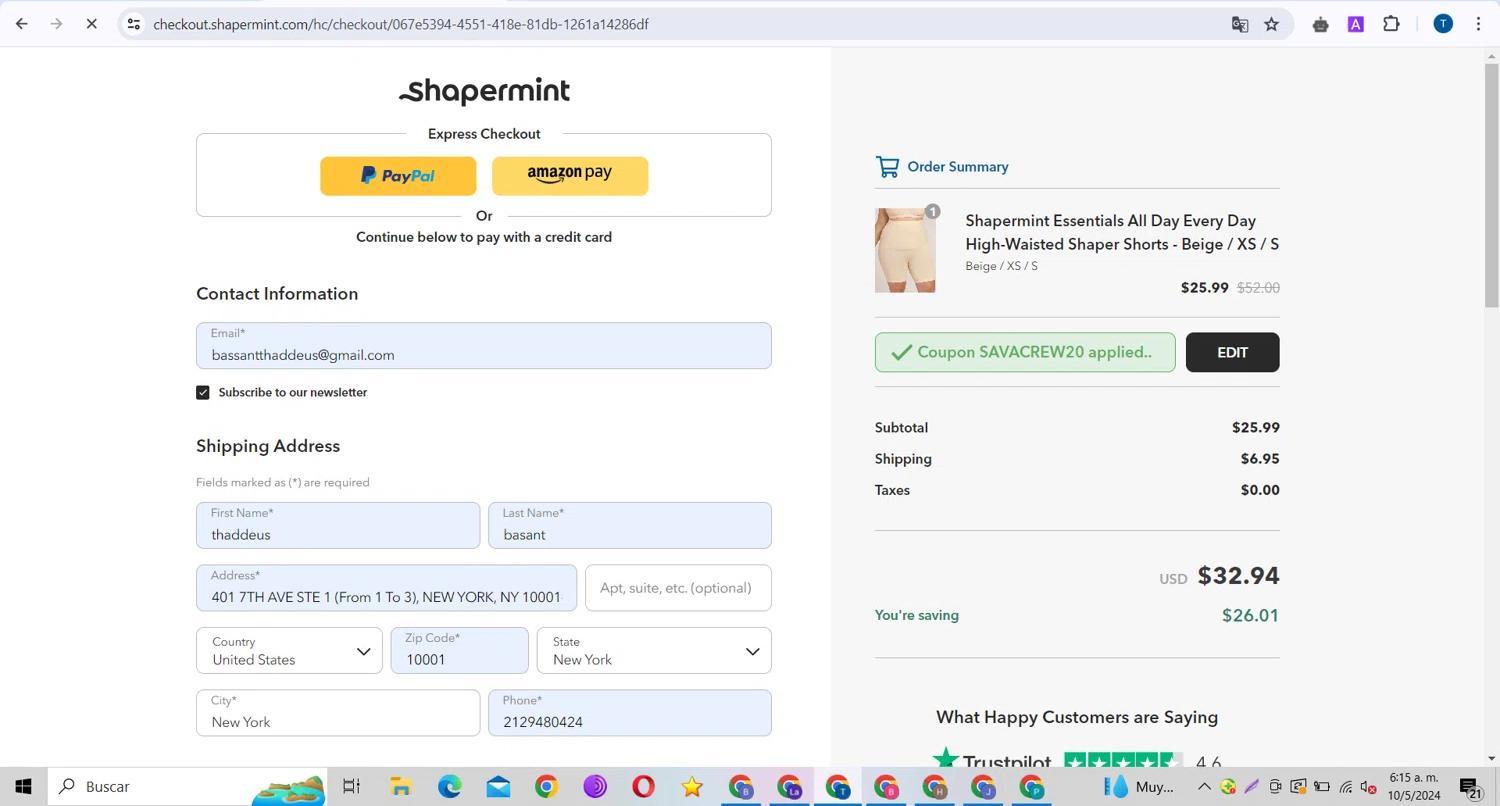The height and width of the screenshot is (806, 1500).
Task: Click EDIT to change the coupon
Action: coord(1232,353)
